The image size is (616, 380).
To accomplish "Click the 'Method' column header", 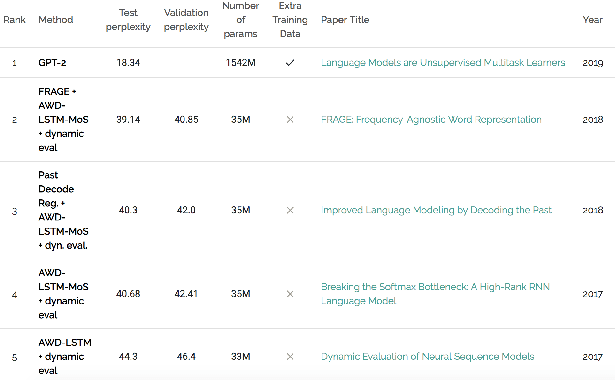I will [56, 20].
